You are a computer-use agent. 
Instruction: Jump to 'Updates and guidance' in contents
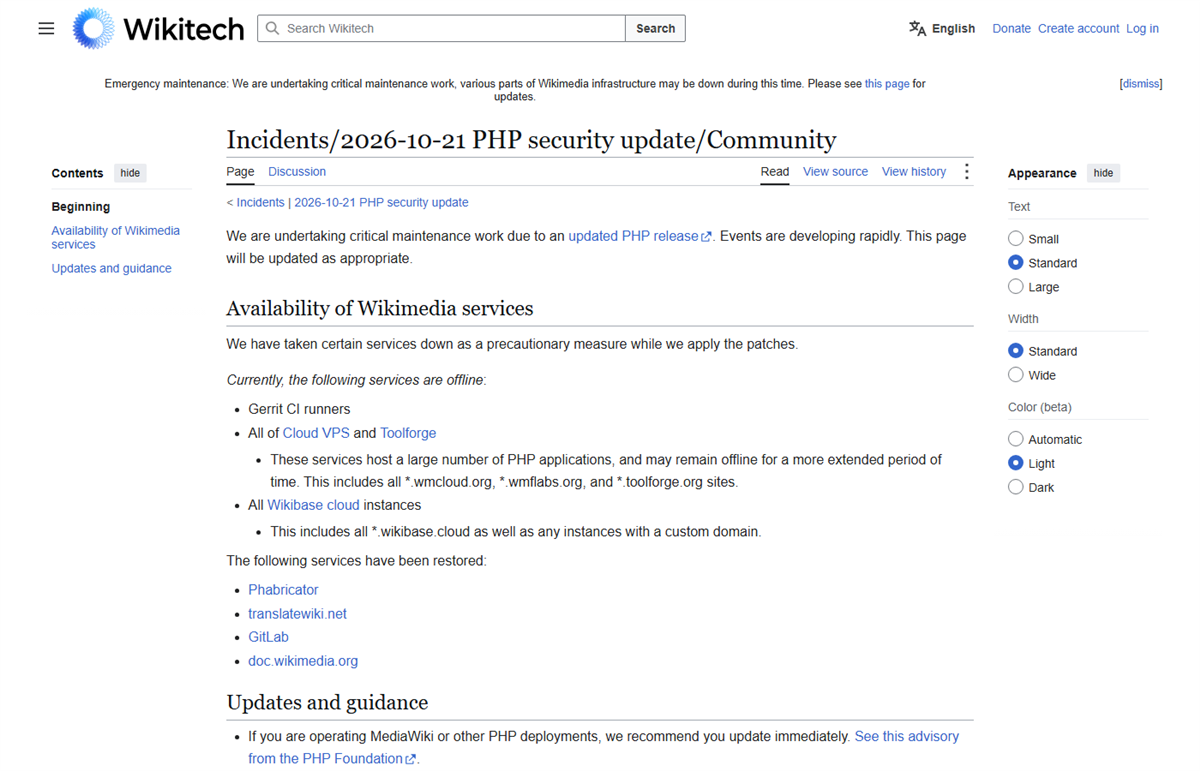click(112, 268)
